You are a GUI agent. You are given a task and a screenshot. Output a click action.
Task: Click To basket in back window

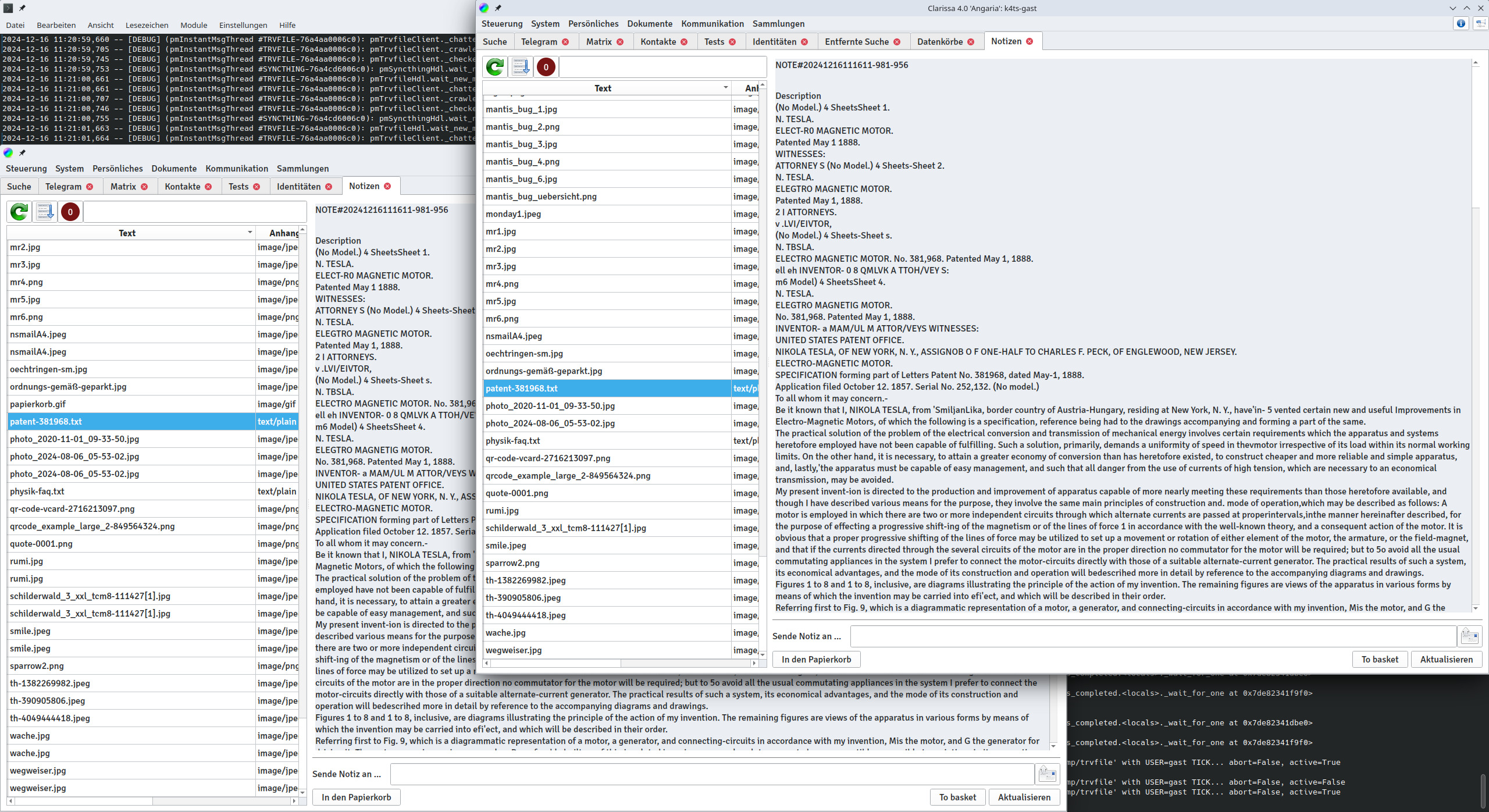(x=957, y=797)
